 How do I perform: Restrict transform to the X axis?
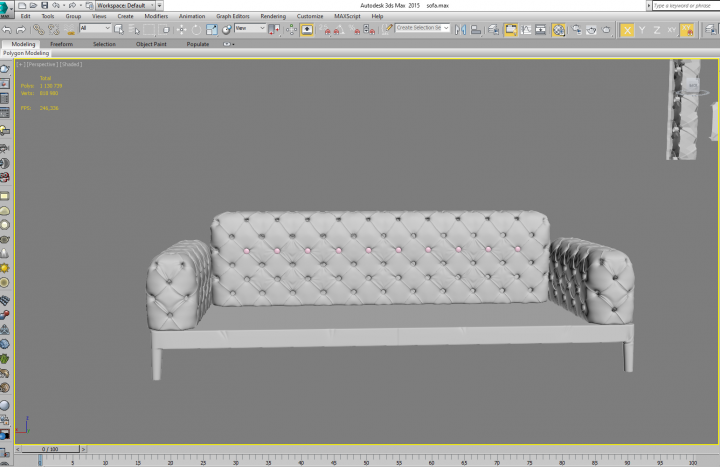click(627, 30)
